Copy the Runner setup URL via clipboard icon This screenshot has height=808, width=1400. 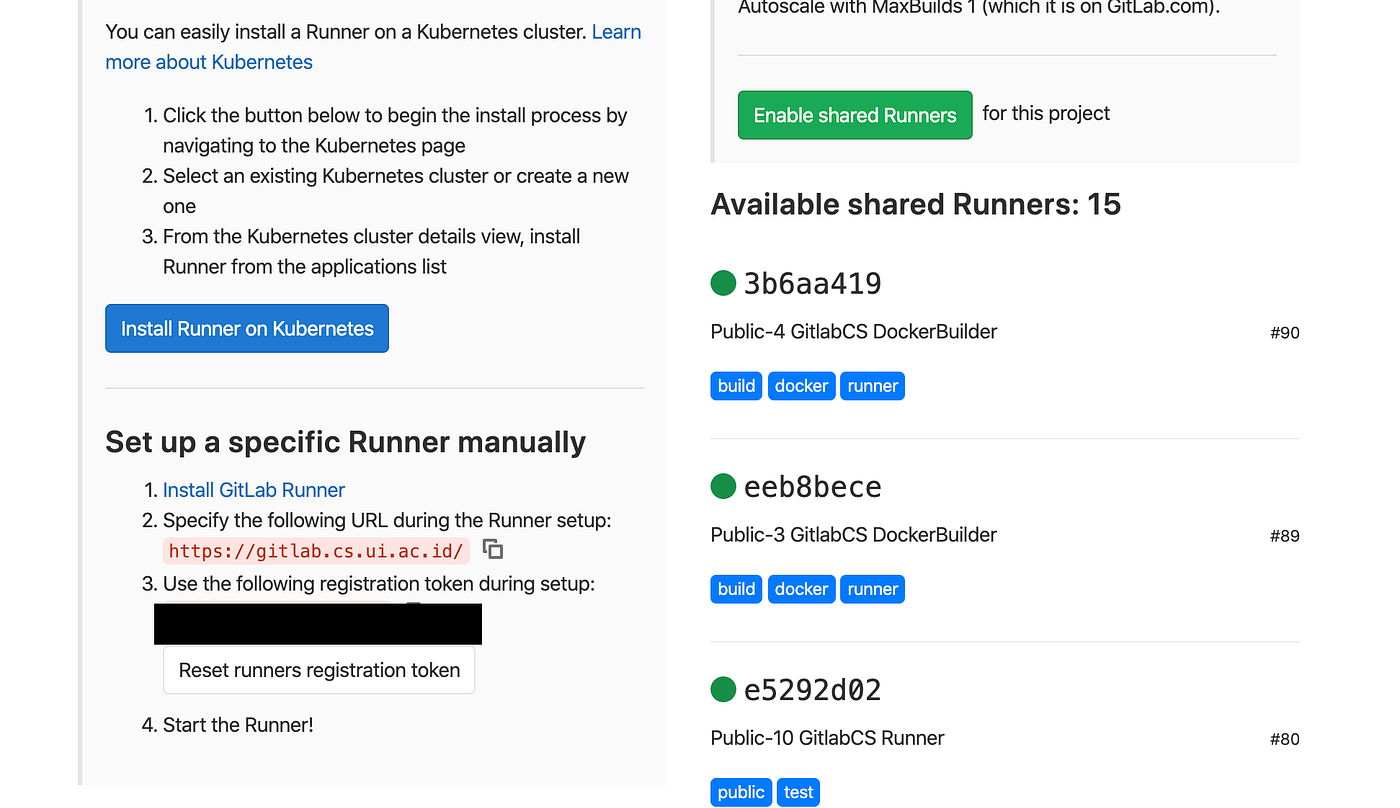pos(492,549)
